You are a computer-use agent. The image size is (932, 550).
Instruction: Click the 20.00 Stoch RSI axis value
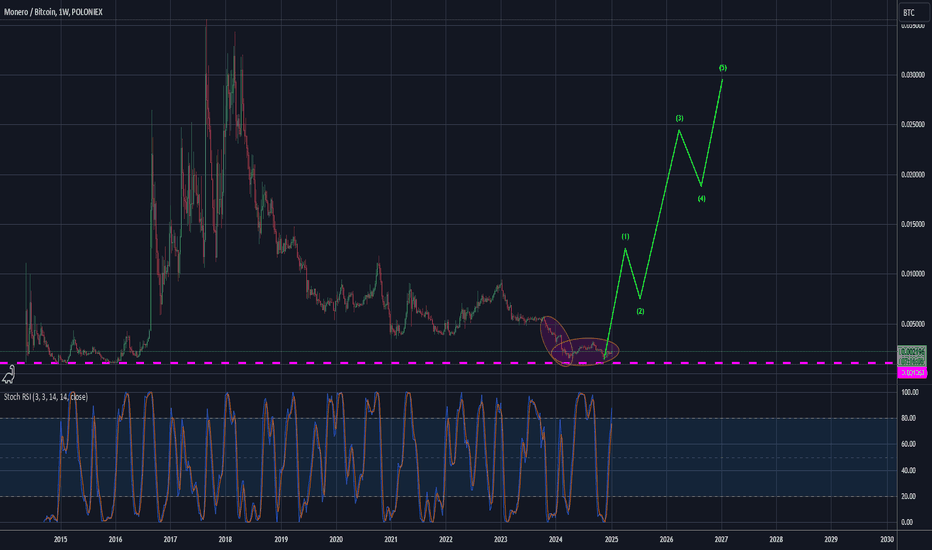coord(908,496)
